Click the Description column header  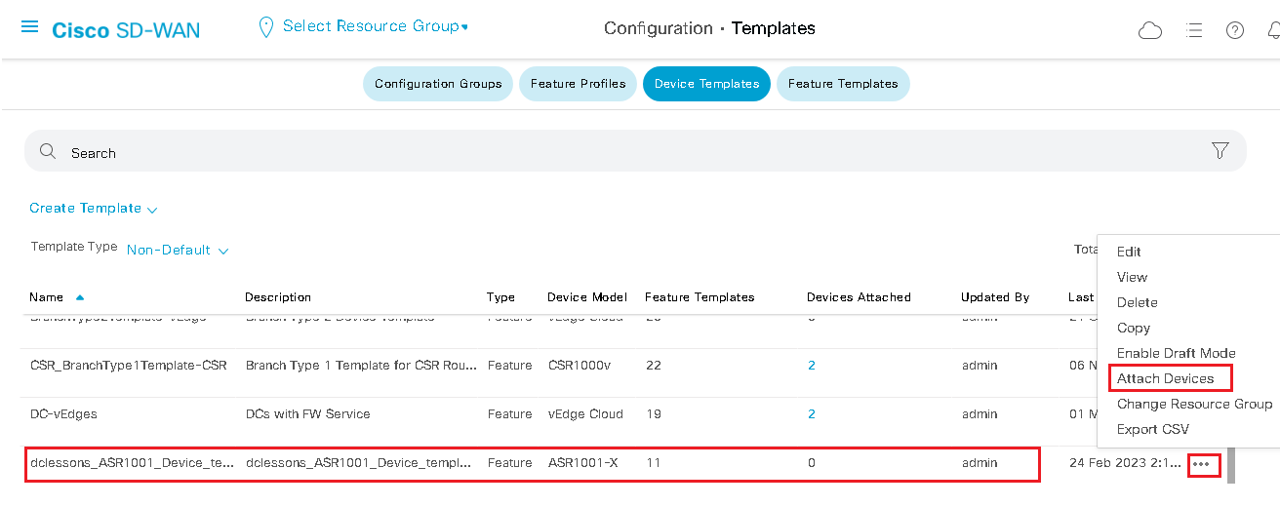click(278, 297)
